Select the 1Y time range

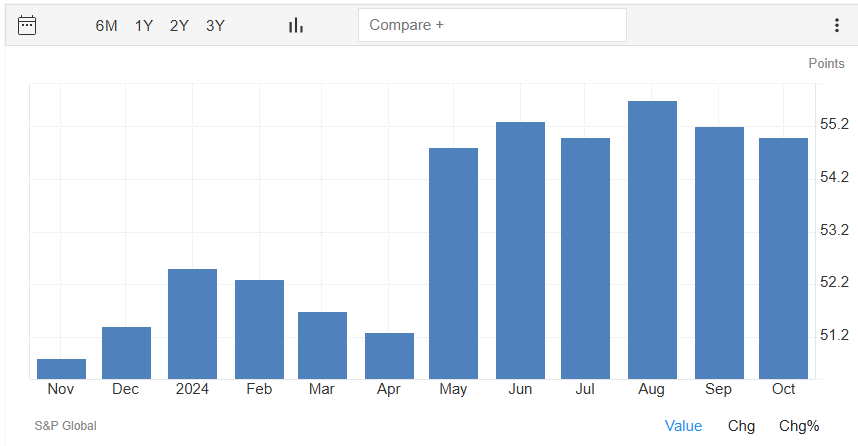(144, 26)
